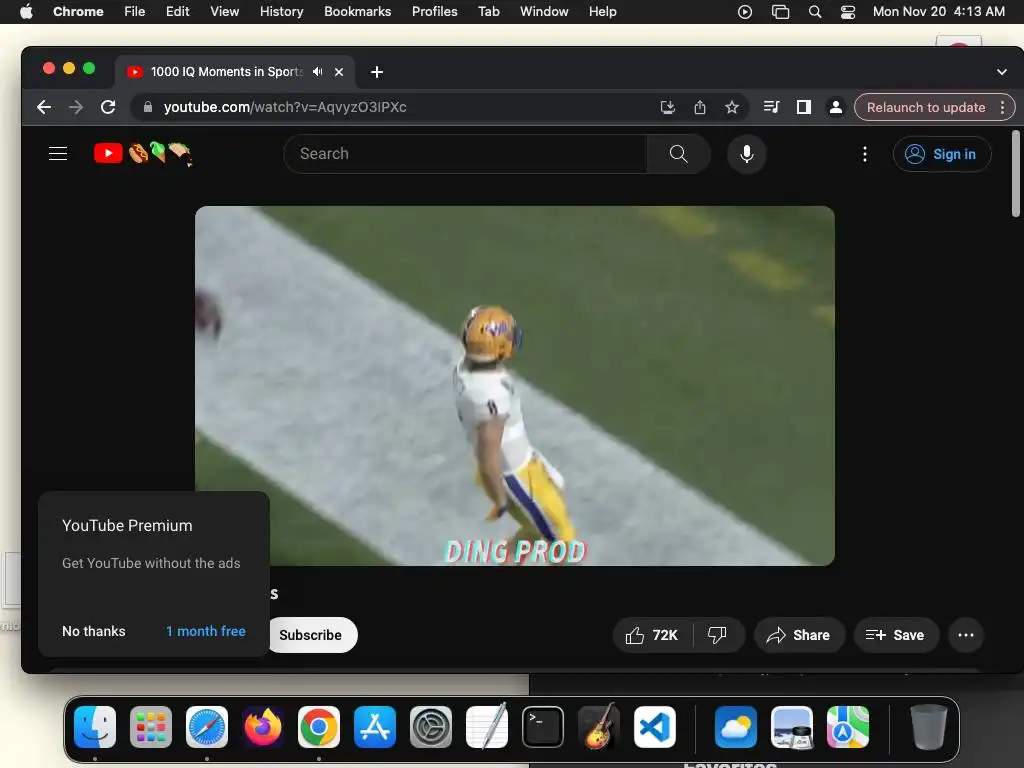1024x768 pixels.
Task: Open App Store from the Dock
Action: point(375,727)
